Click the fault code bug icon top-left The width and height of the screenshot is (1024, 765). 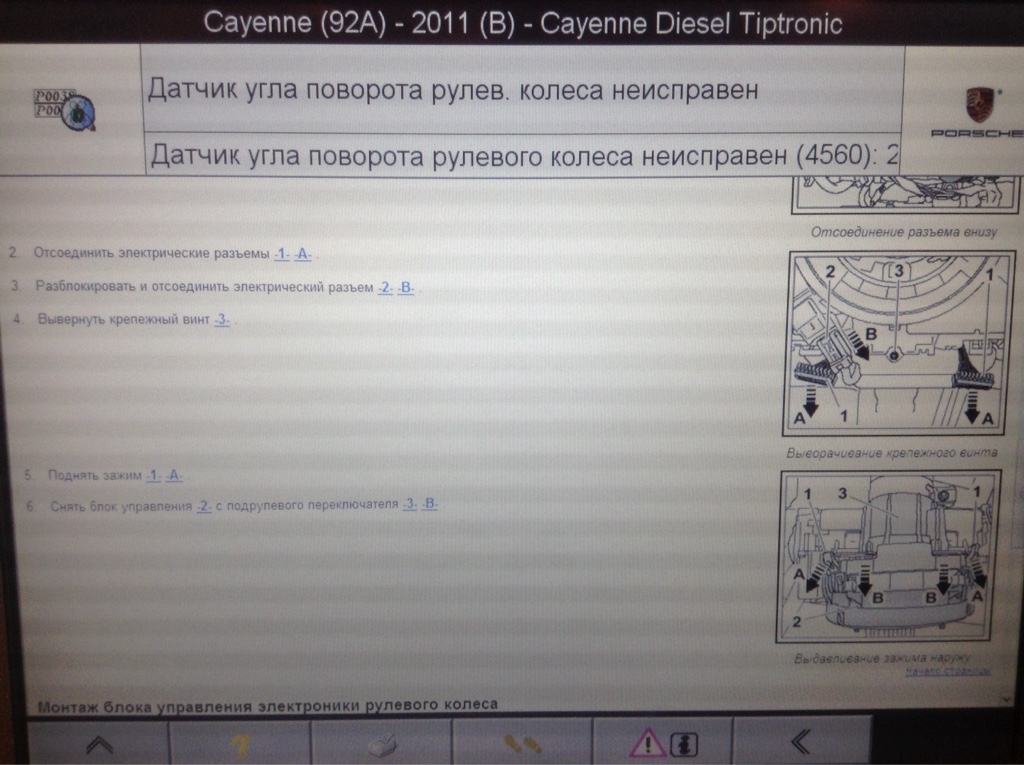64,108
